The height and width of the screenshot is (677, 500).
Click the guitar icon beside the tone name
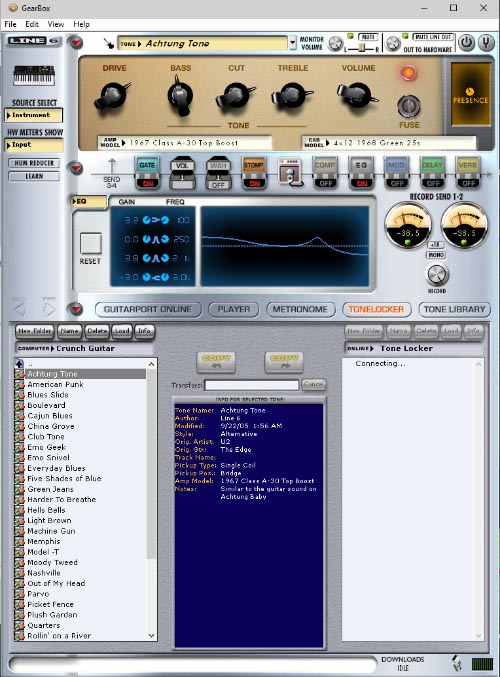[108, 44]
